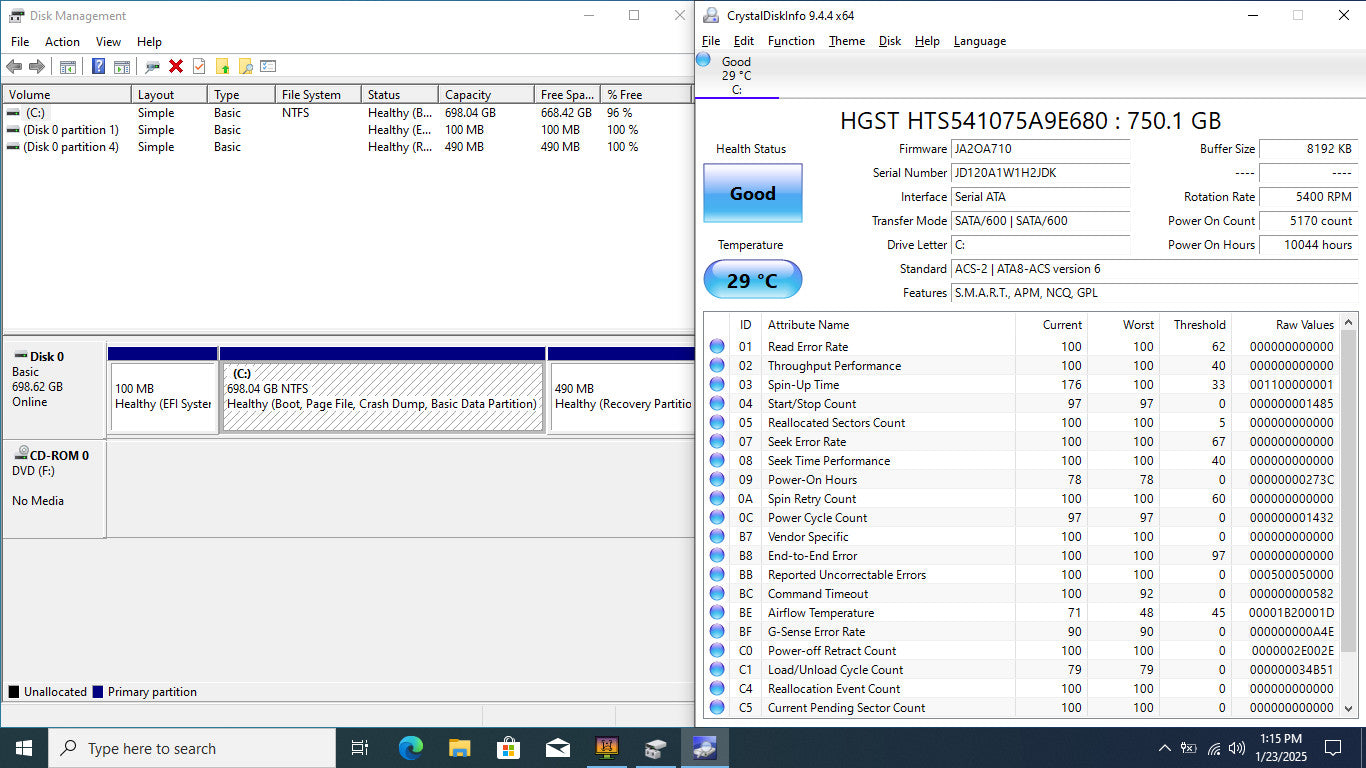Open the Function menu in CrystalDiskInfo
1366x768 pixels.
pos(791,41)
